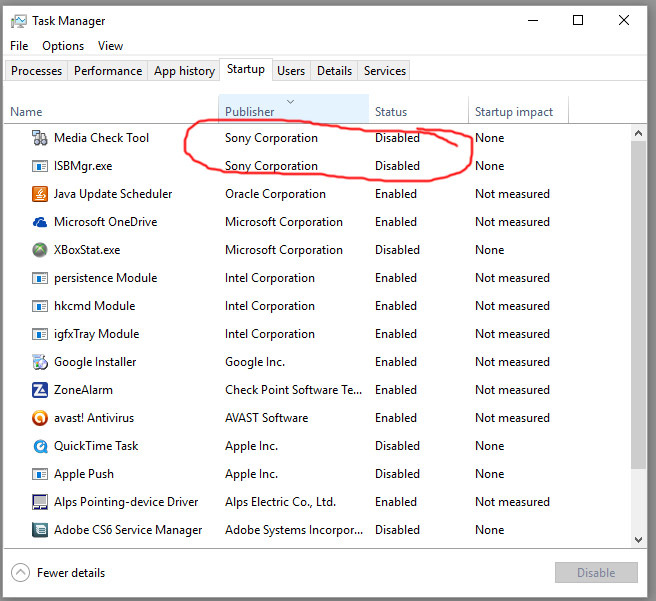Image resolution: width=656 pixels, height=601 pixels.
Task: Select the Alps Pointing-device Driver name
Action: click(126, 502)
